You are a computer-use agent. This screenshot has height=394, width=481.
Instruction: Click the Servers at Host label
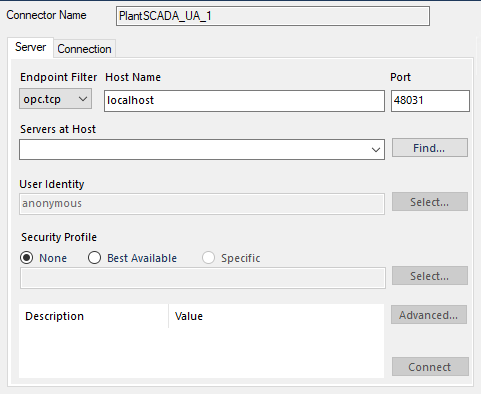pos(58,129)
